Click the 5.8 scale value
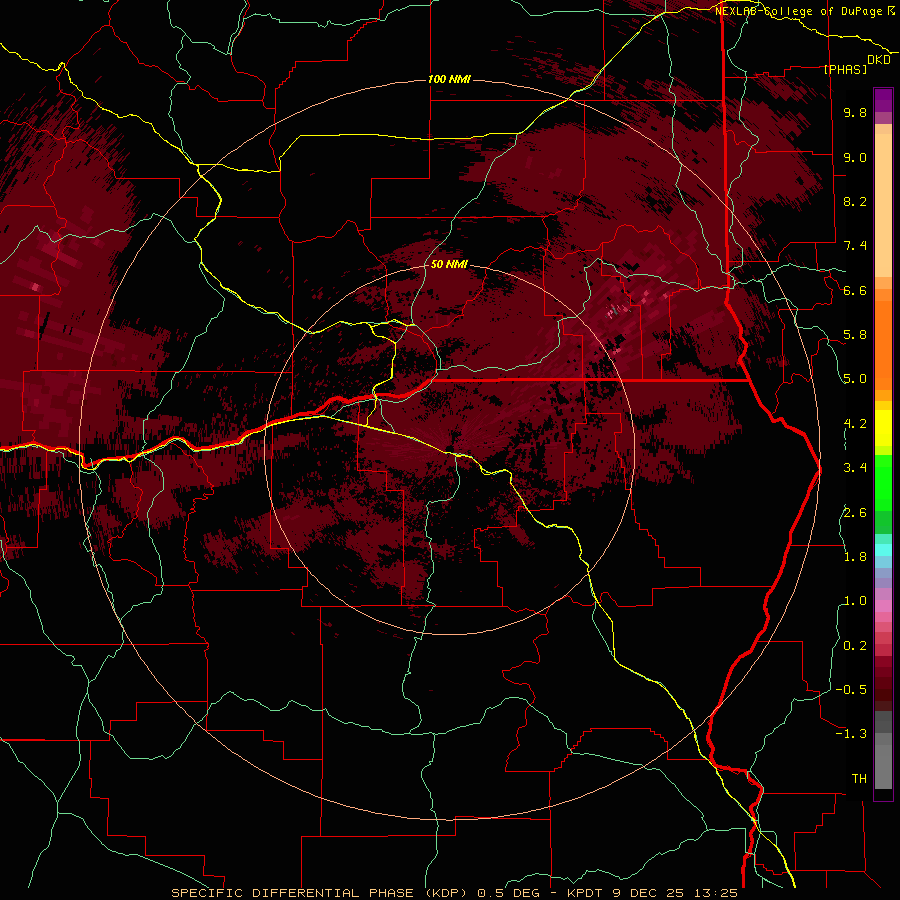900x900 pixels. tap(855, 335)
